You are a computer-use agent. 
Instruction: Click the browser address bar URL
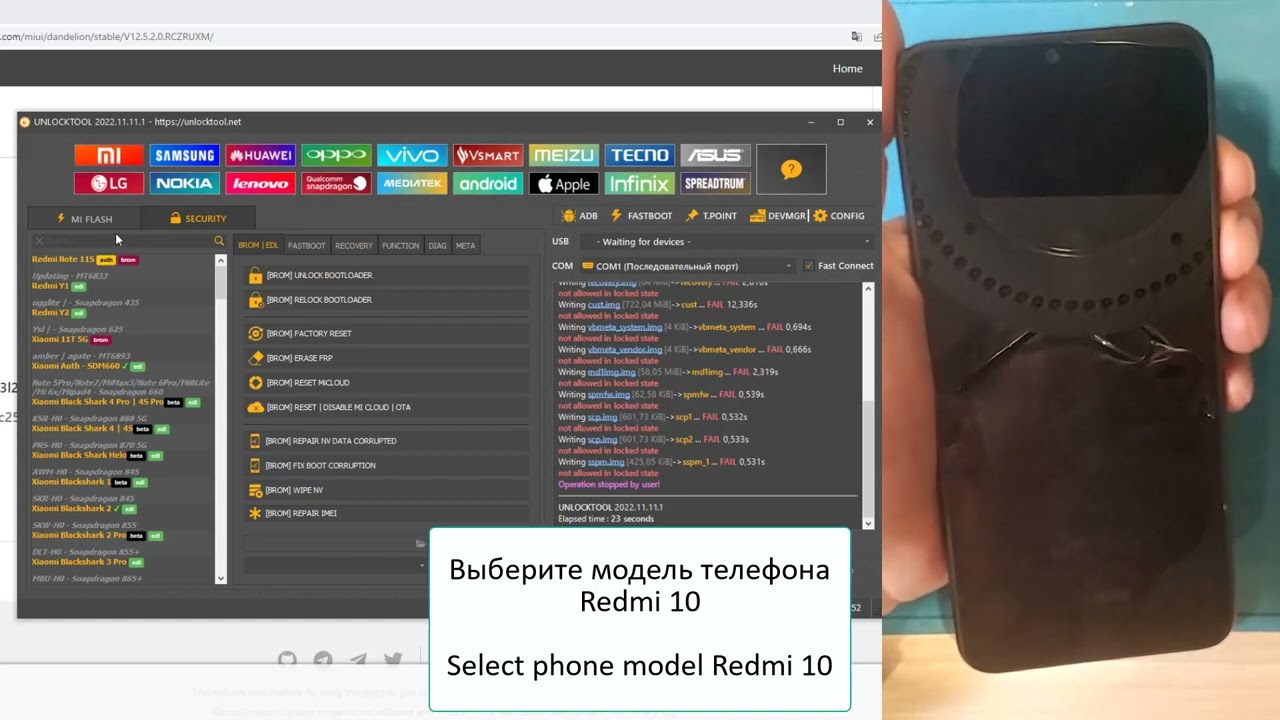[106, 37]
